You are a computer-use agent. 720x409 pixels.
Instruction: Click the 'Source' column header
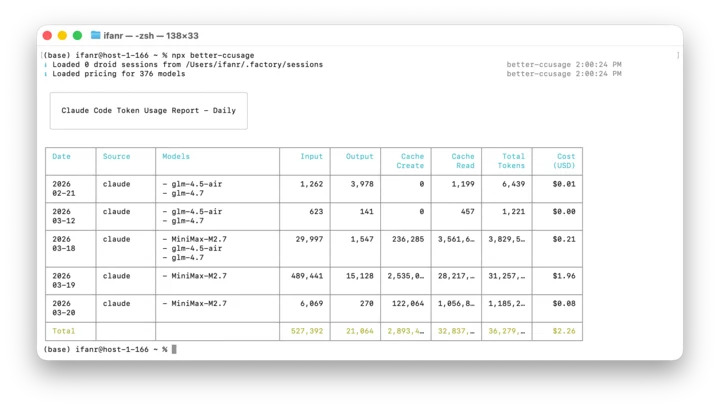tap(116, 157)
